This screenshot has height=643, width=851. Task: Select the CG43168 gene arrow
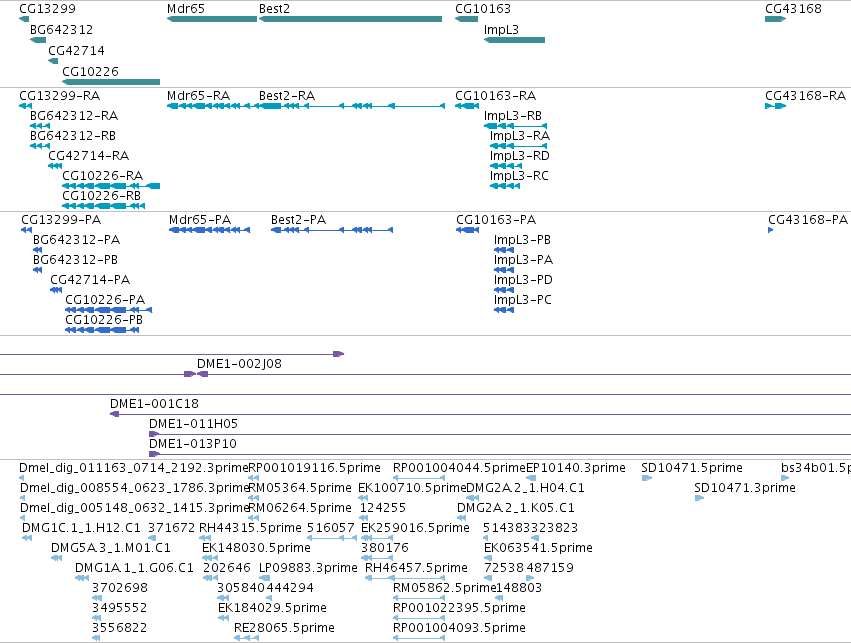click(x=776, y=19)
